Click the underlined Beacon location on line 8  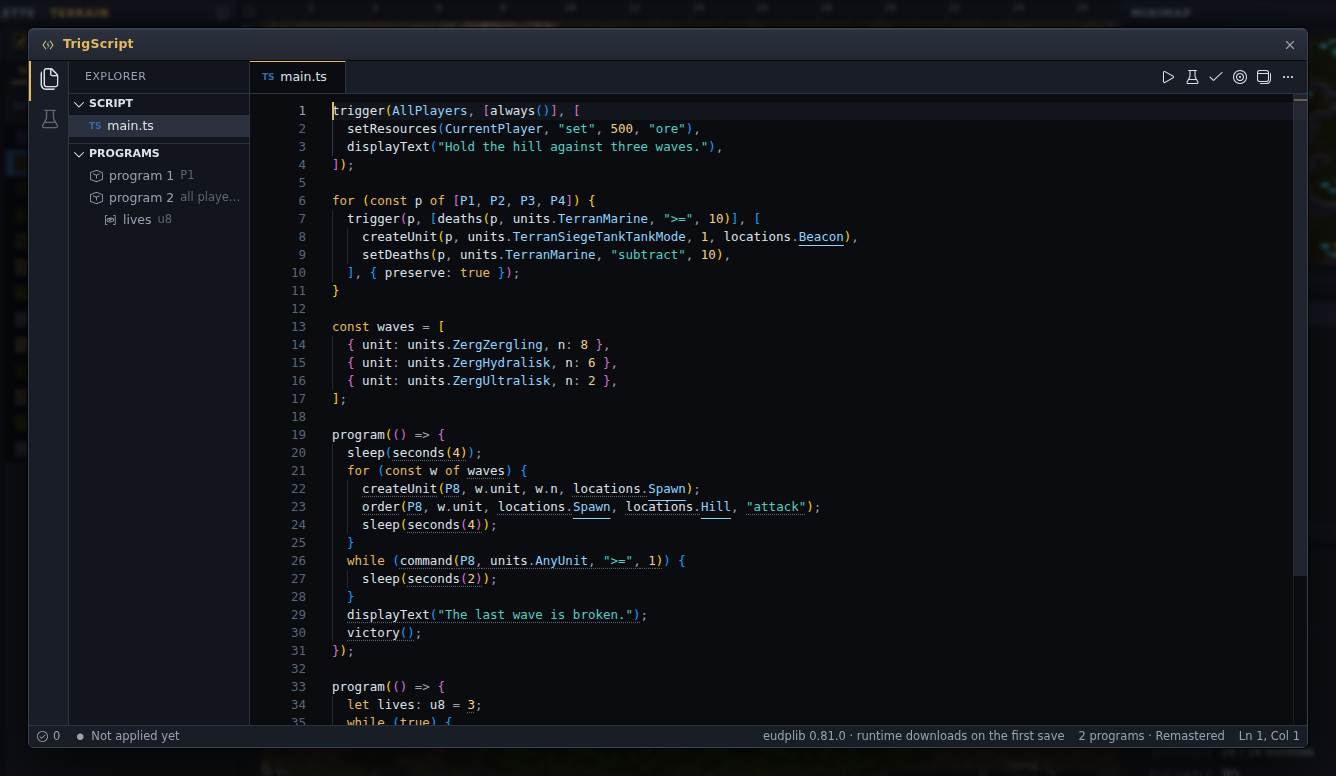click(821, 237)
